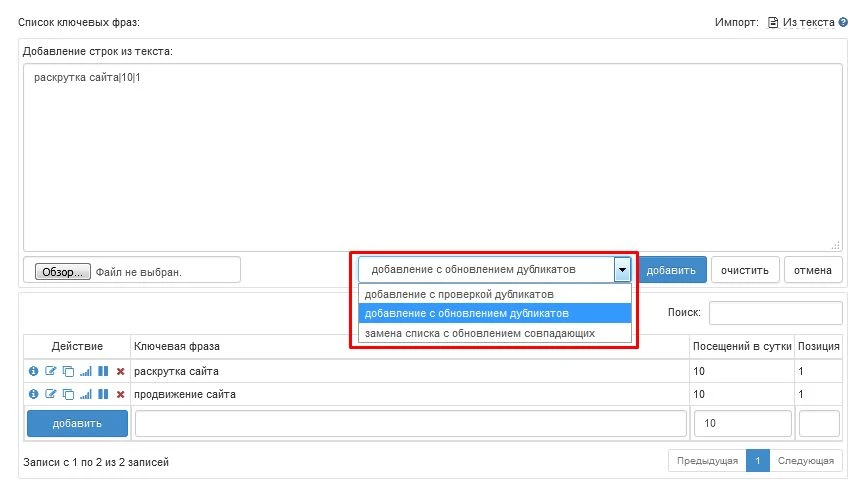Viewport: 857px width, 486px height.
Task: Click the 'Обзор...' file browse button
Action: point(63,271)
